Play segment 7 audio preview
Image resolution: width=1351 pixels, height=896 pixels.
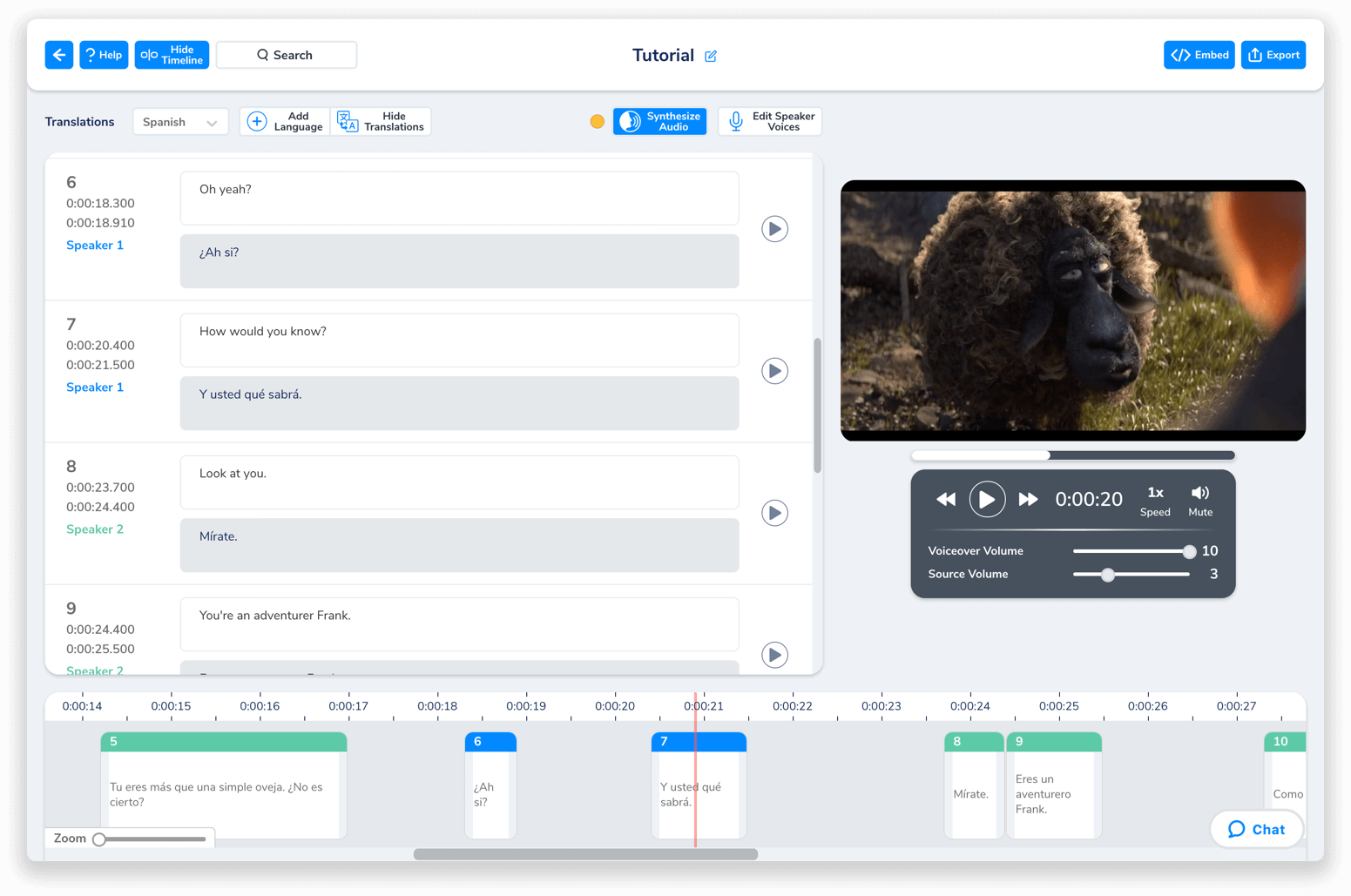tap(774, 370)
